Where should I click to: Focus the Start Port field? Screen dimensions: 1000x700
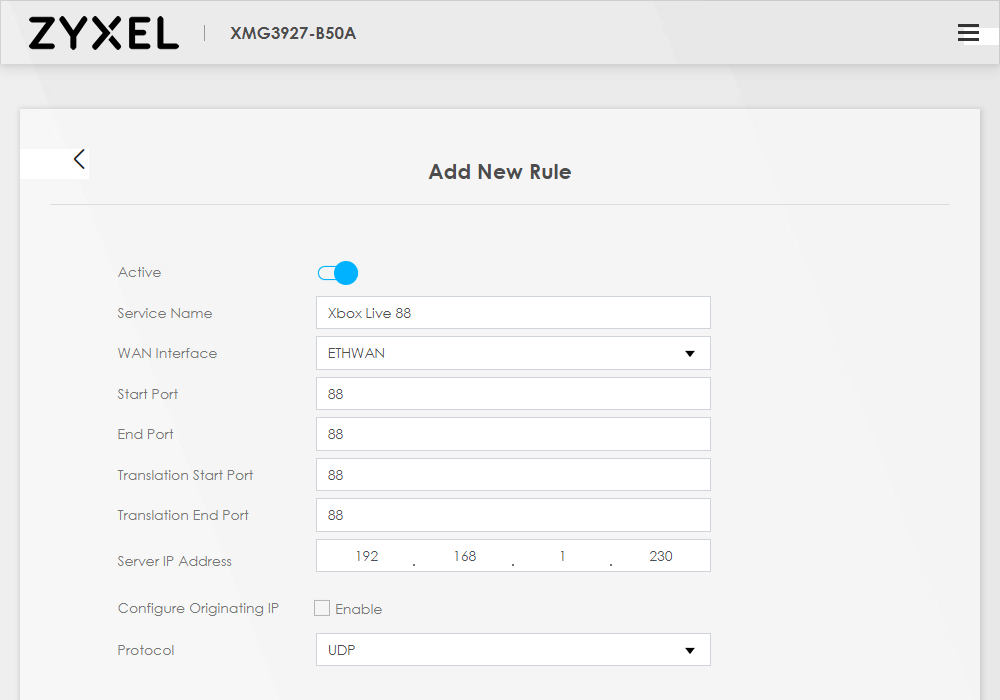512,394
